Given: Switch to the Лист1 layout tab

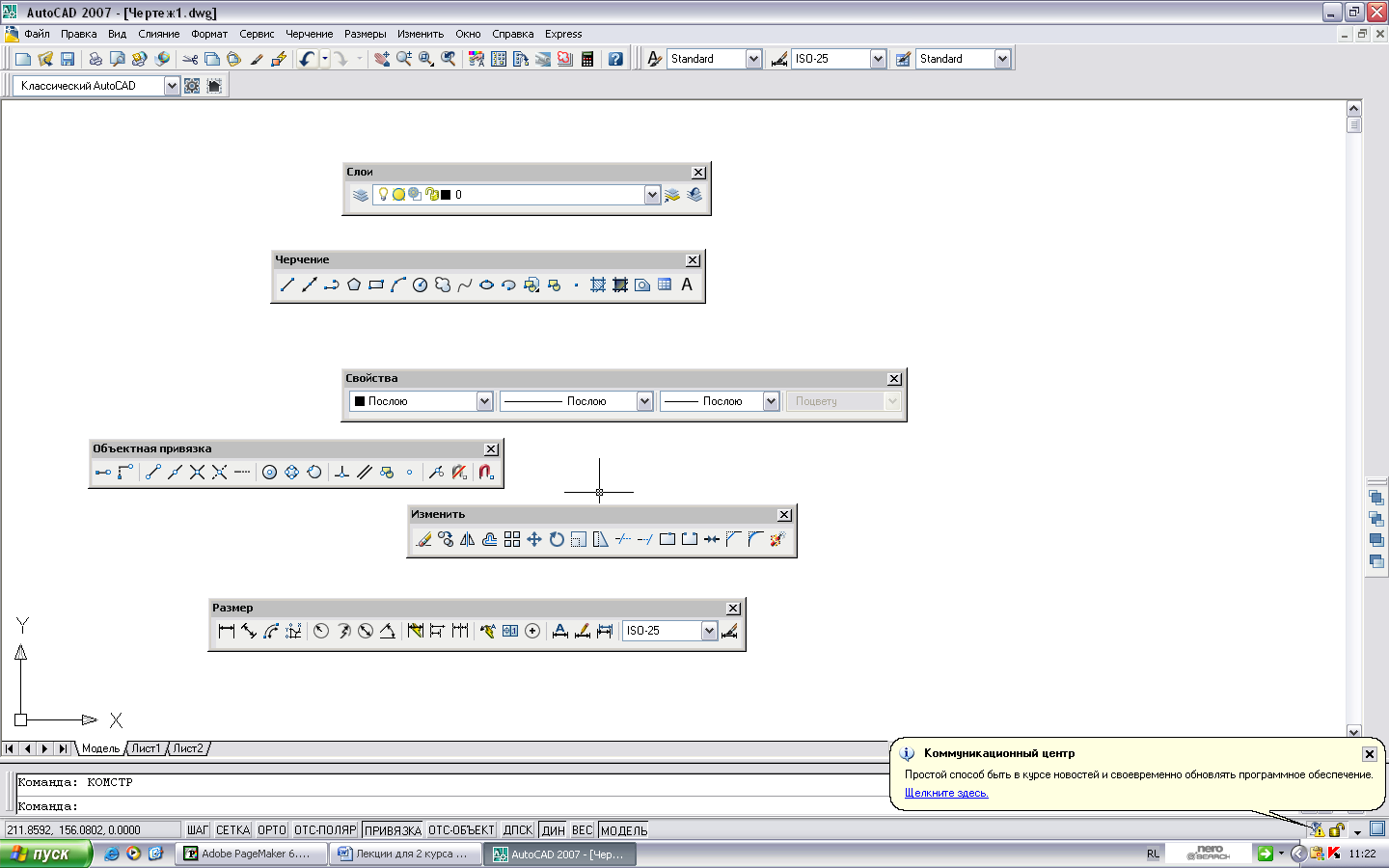Looking at the screenshot, I should 146,748.
